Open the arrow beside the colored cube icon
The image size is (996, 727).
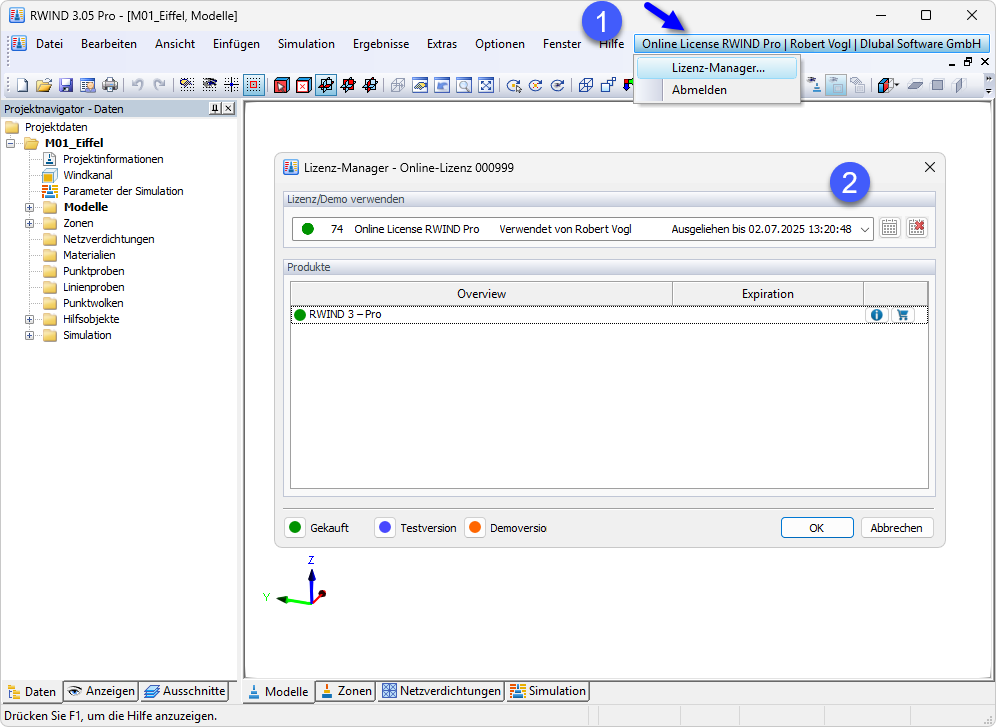tap(896, 85)
